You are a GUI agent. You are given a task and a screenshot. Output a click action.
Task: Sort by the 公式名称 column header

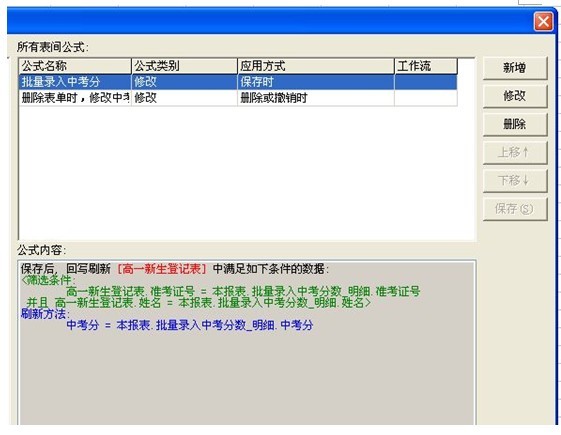[75, 66]
